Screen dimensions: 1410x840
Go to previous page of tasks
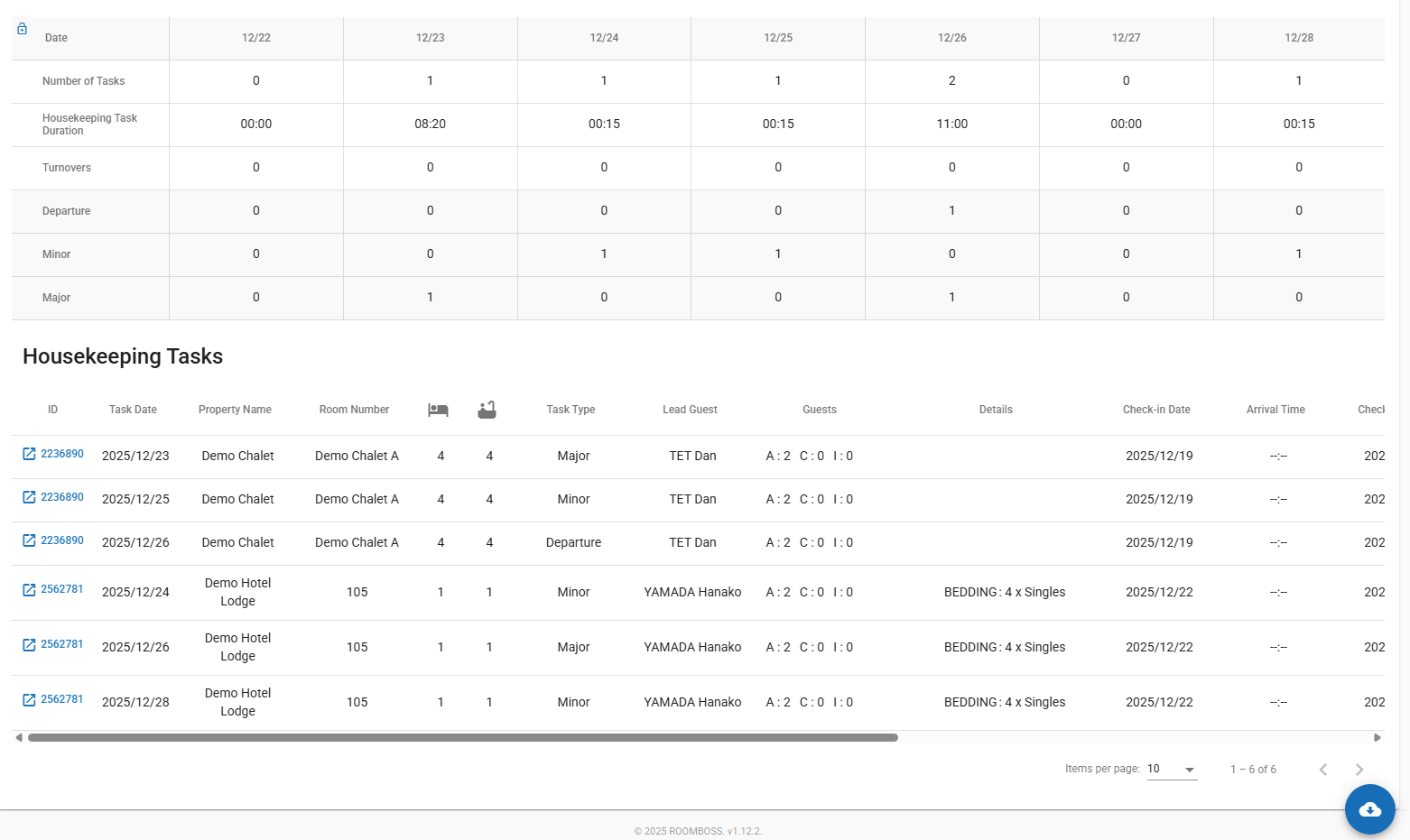click(1322, 770)
